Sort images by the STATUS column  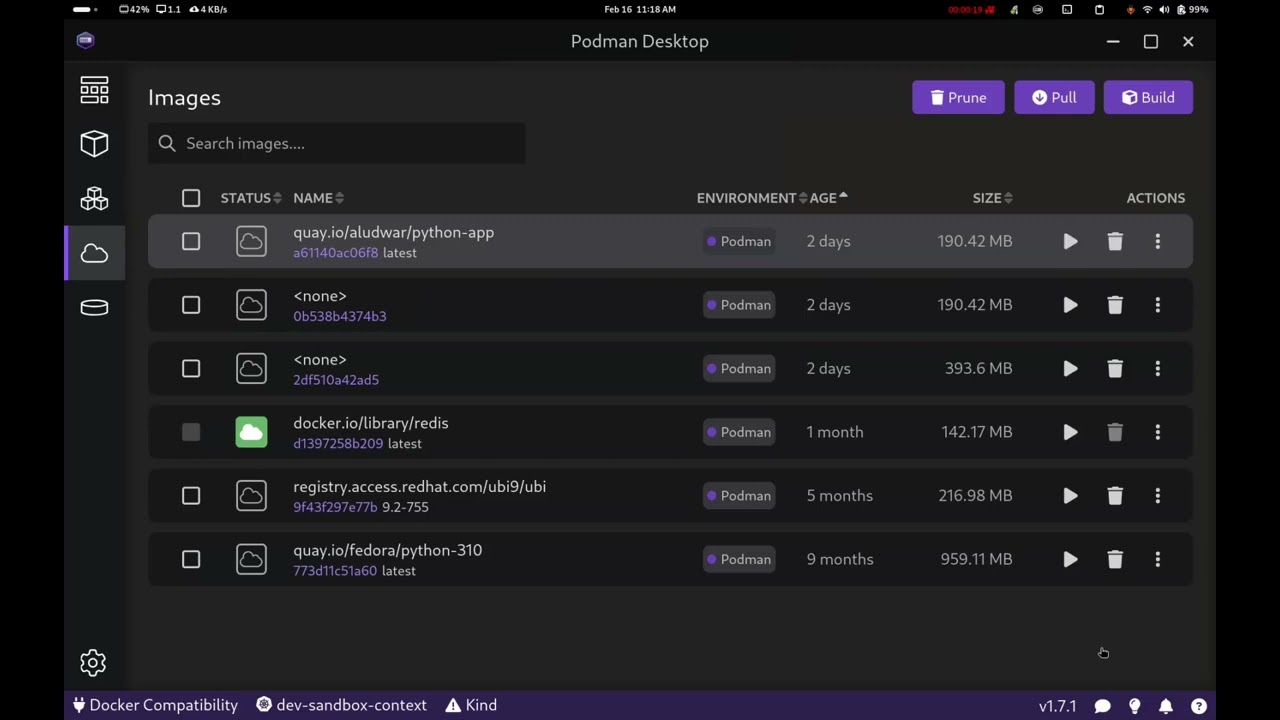251,198
